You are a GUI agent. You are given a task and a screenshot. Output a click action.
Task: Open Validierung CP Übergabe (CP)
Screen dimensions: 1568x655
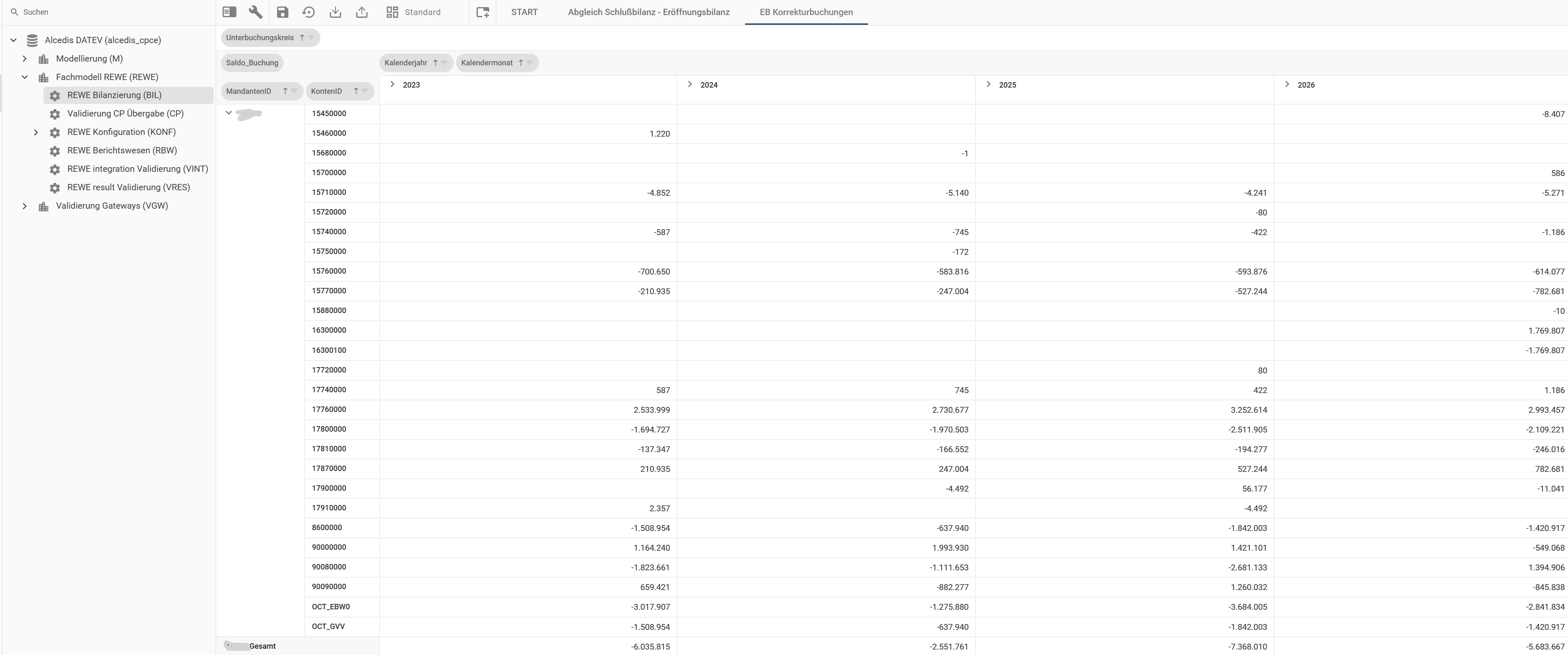(x=125, y=113)
